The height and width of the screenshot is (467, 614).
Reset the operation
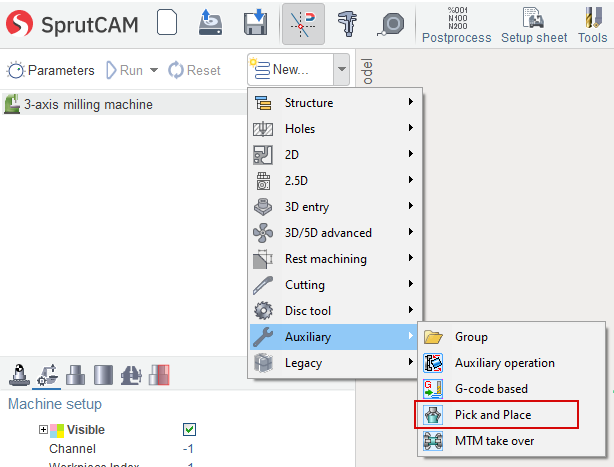(x=194, y=70)
